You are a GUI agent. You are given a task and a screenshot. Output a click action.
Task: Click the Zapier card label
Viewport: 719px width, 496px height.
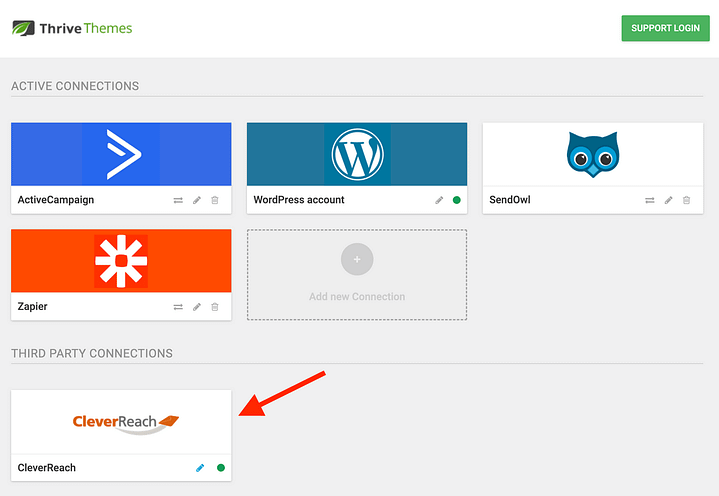33,307
